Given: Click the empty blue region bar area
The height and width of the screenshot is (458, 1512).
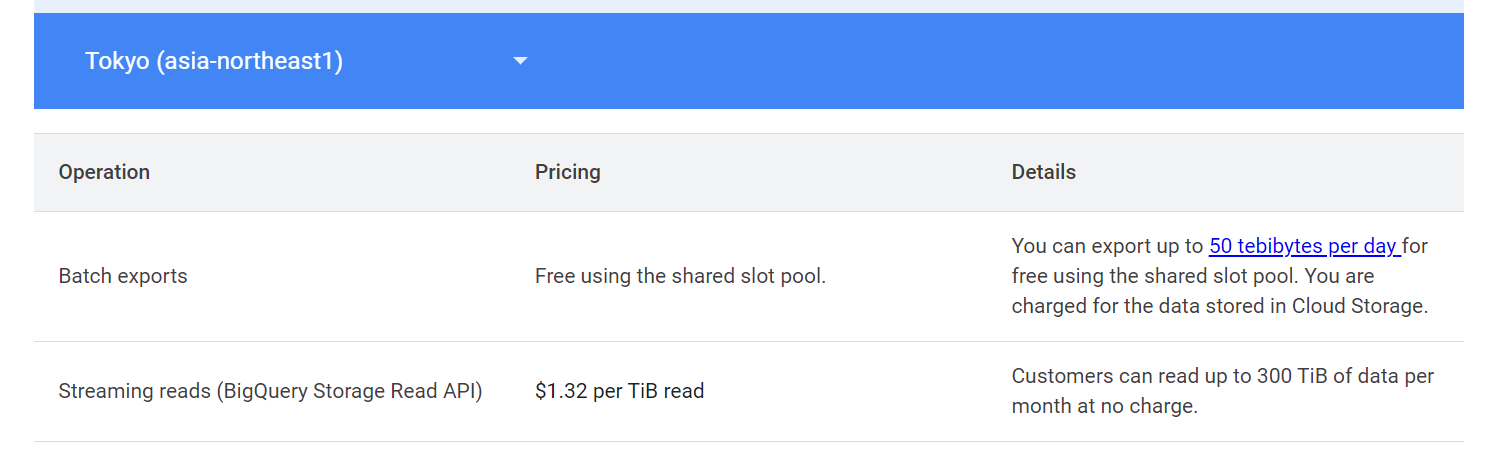Looking at the screenshot, I should tap(1000, 61).
